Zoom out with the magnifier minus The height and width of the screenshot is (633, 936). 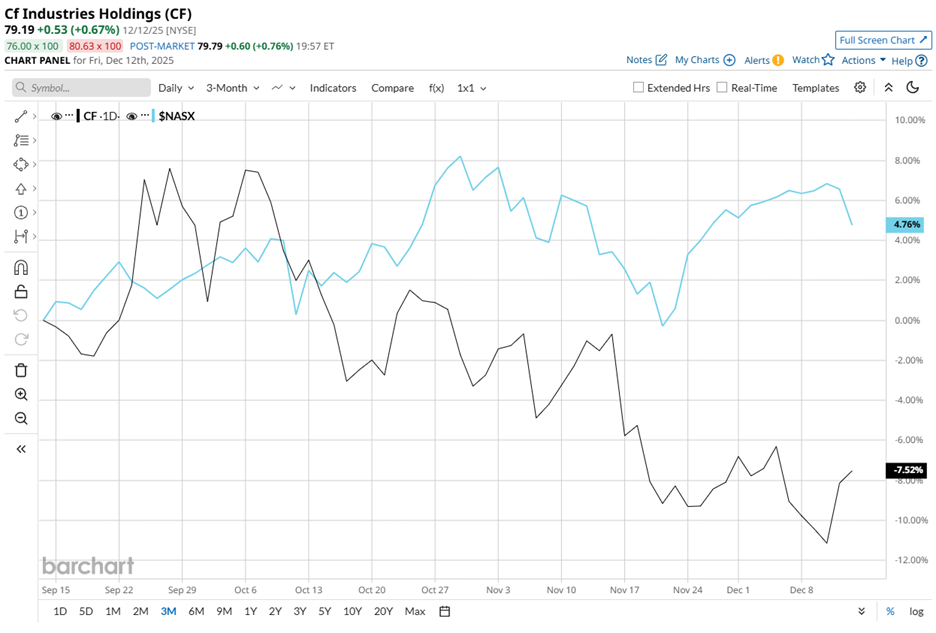pyautogui.click(x=21, y=418)
